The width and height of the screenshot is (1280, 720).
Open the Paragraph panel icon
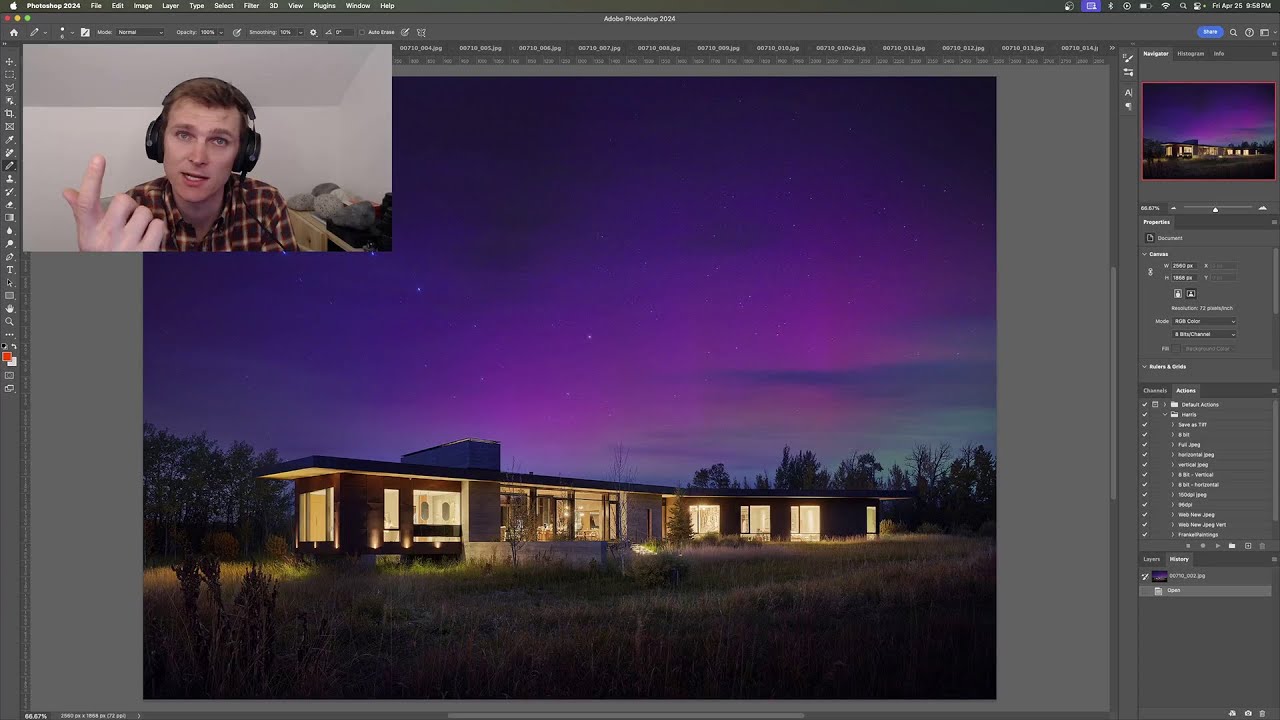point(1128,106)
